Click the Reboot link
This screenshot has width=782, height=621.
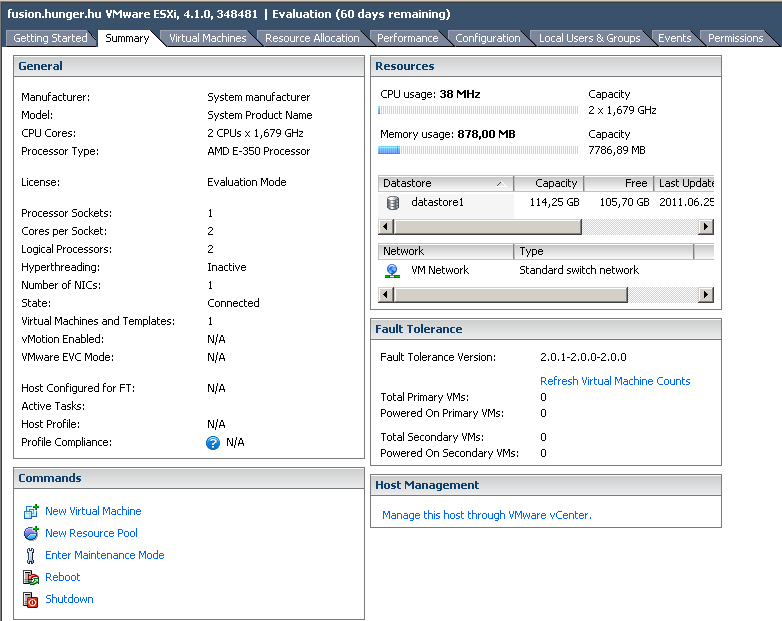62,577
